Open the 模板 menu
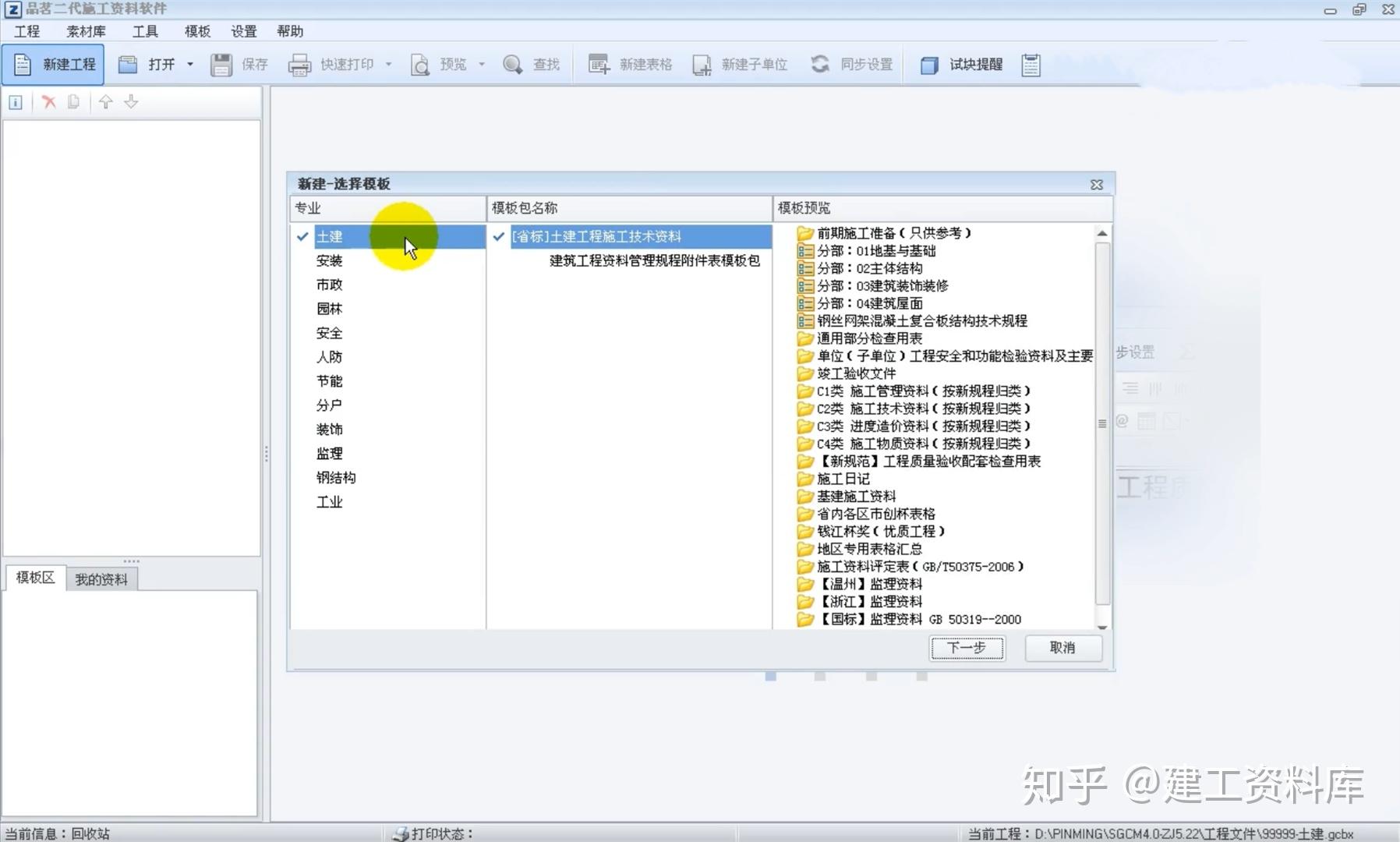Viewport: 1400px width, 842px height. (x=197, y=31)
